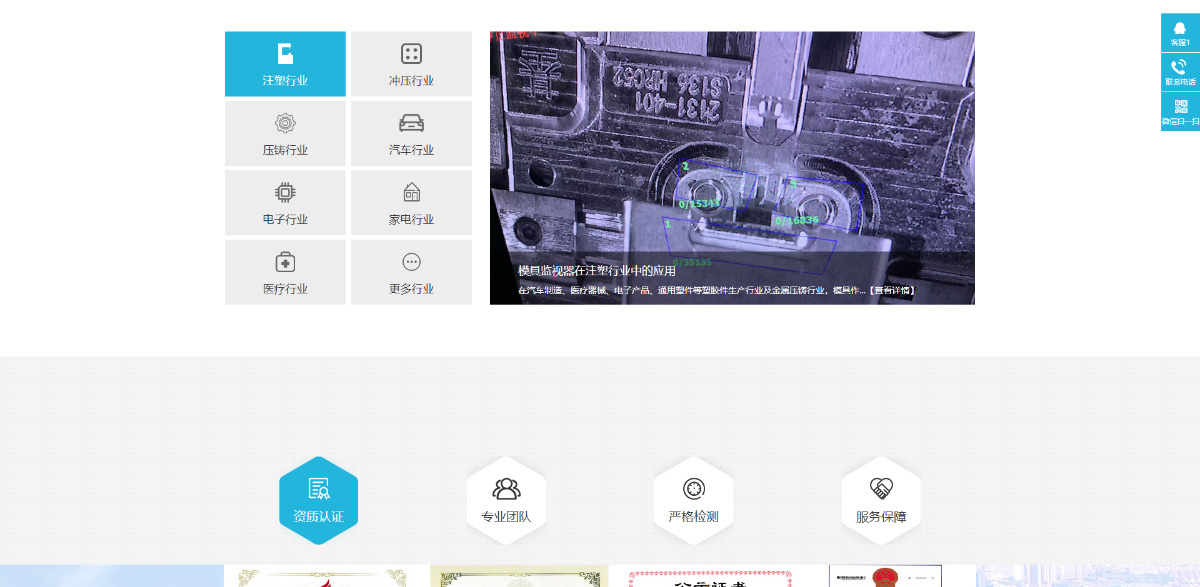Select the 注塑行业 industry tab

pyautogui.click(x=285, y=64)
